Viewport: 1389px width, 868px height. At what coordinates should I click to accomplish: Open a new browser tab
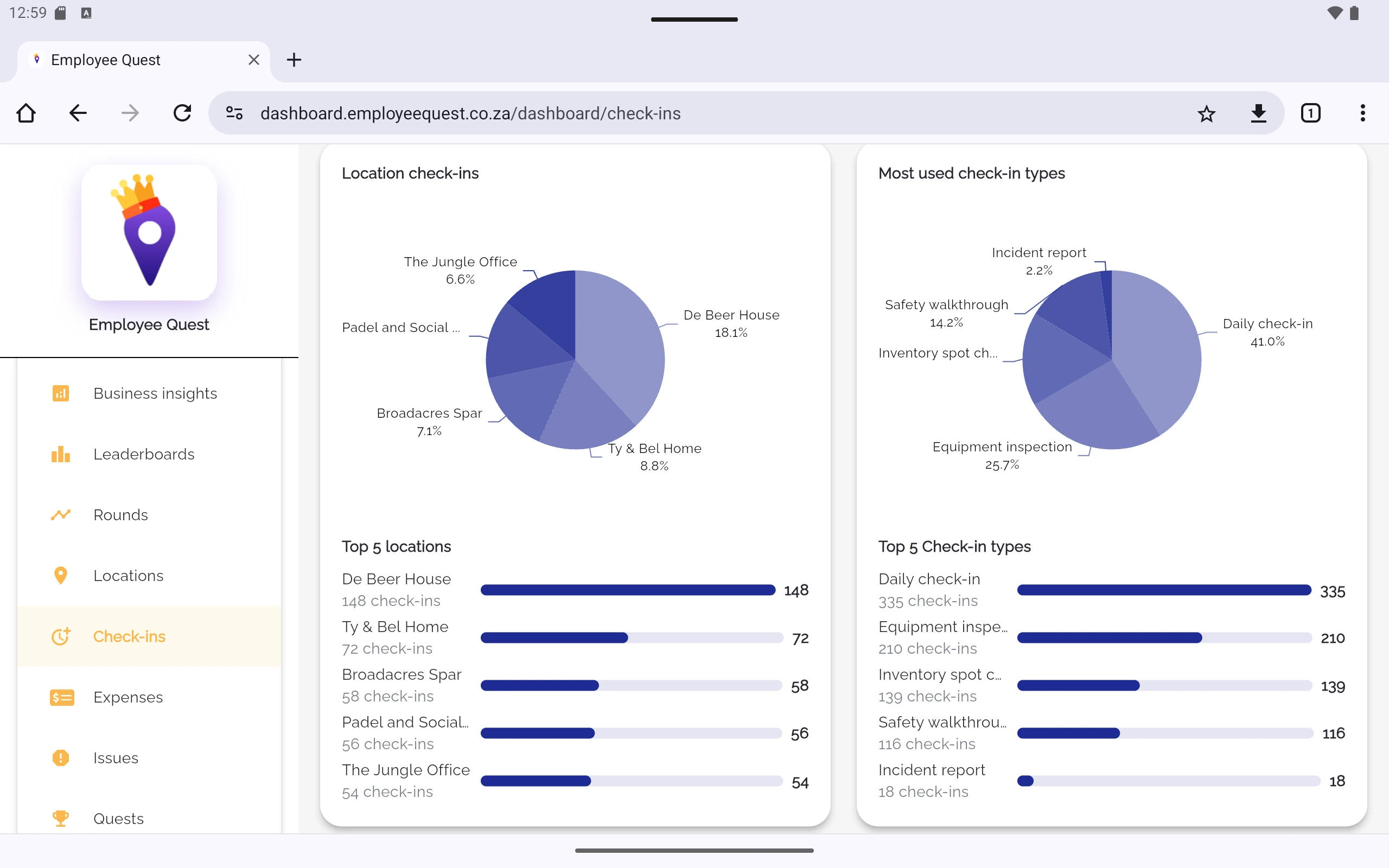point(294,59)
